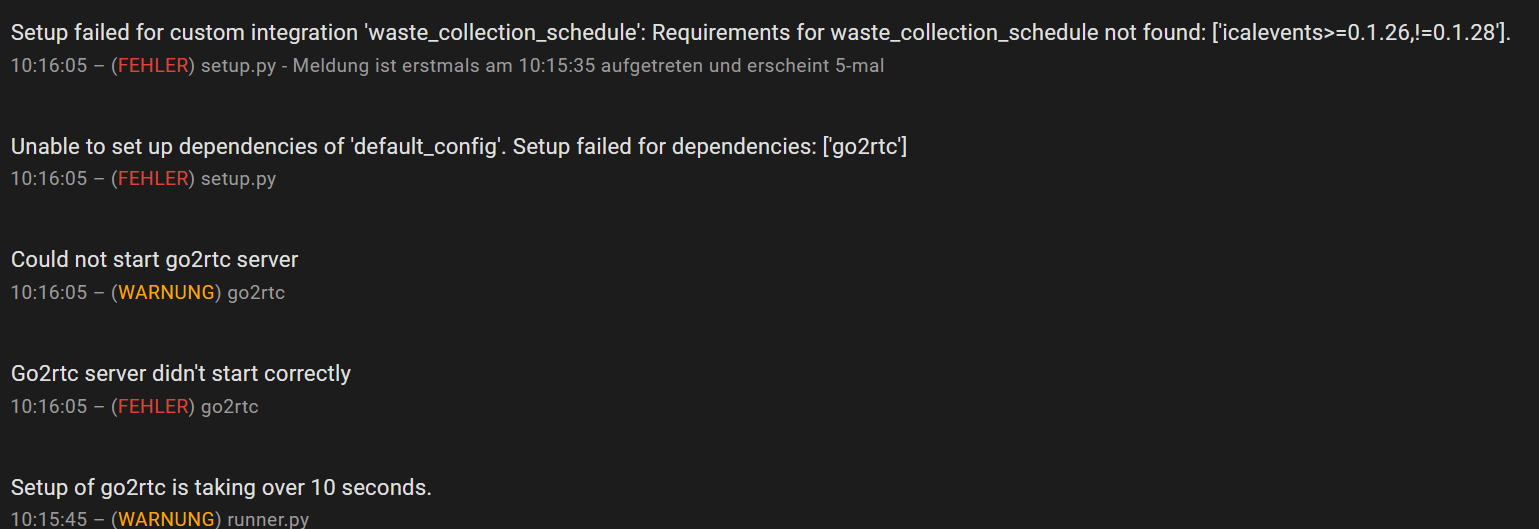Viewport: 1539px width, 529px height.
Task: Click the orange WARNUNG label under 'Could not start go2rtc server'
Action: point(166,293)
